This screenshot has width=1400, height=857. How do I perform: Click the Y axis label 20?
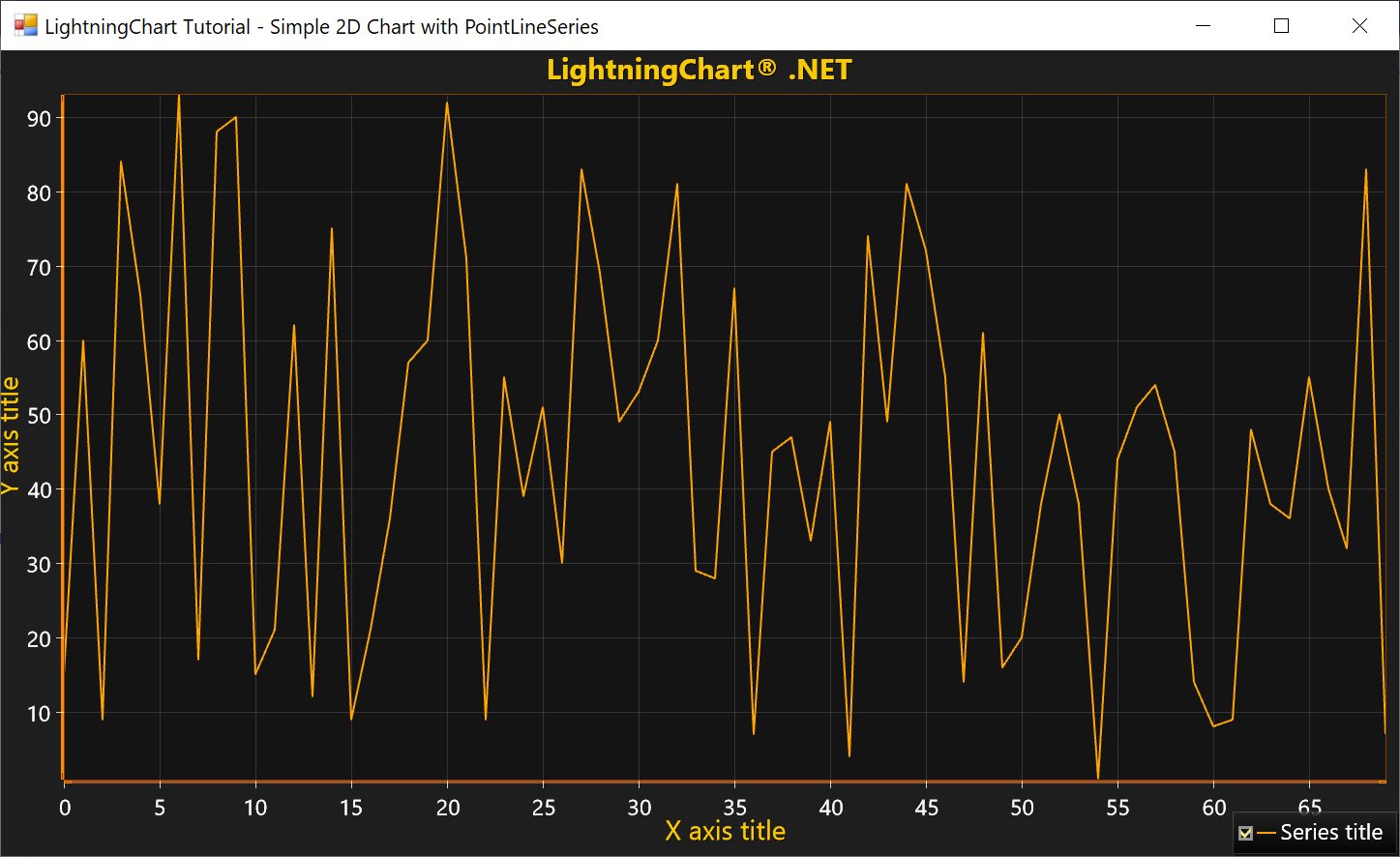coord(39,639)
